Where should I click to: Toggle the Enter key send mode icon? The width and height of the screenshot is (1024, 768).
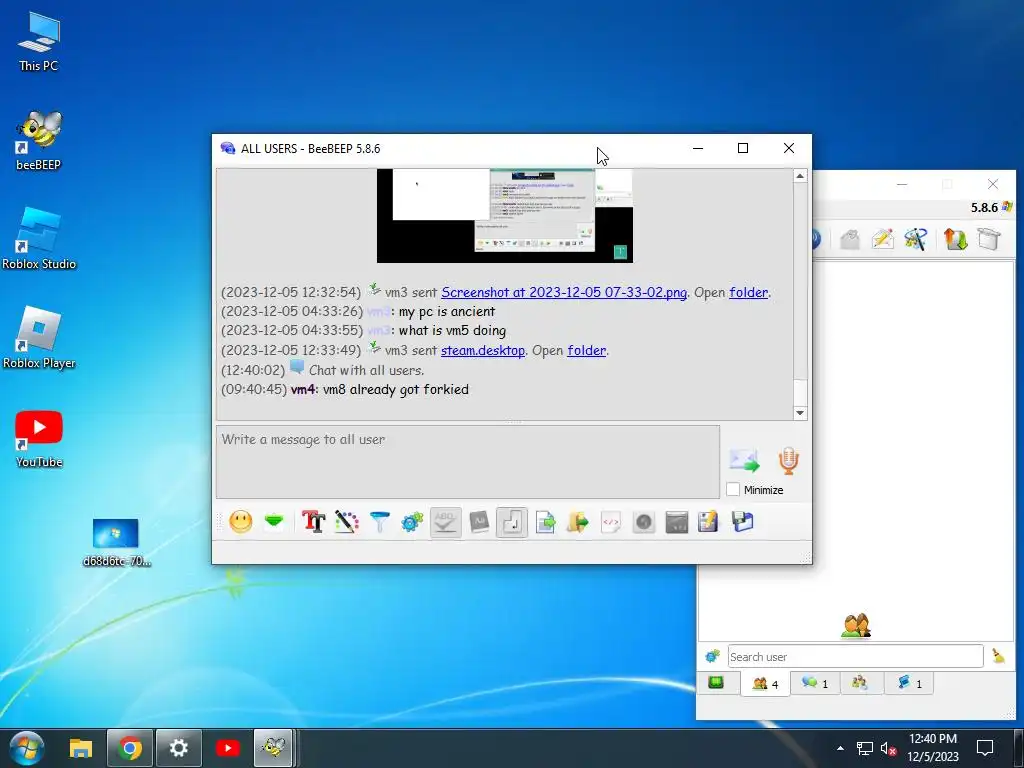pyautogui.click(x=512, y=522)
